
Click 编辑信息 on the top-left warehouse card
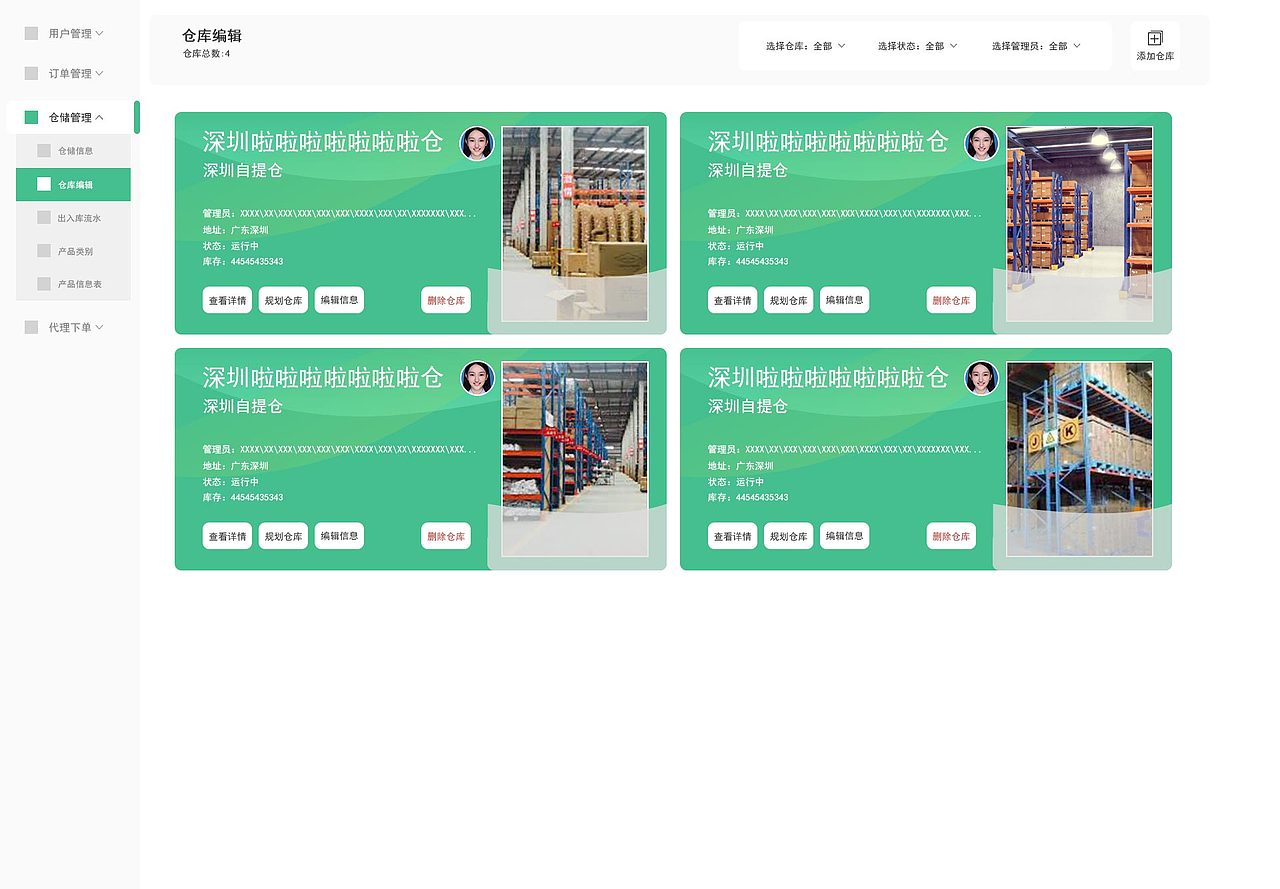coord(339,299)
